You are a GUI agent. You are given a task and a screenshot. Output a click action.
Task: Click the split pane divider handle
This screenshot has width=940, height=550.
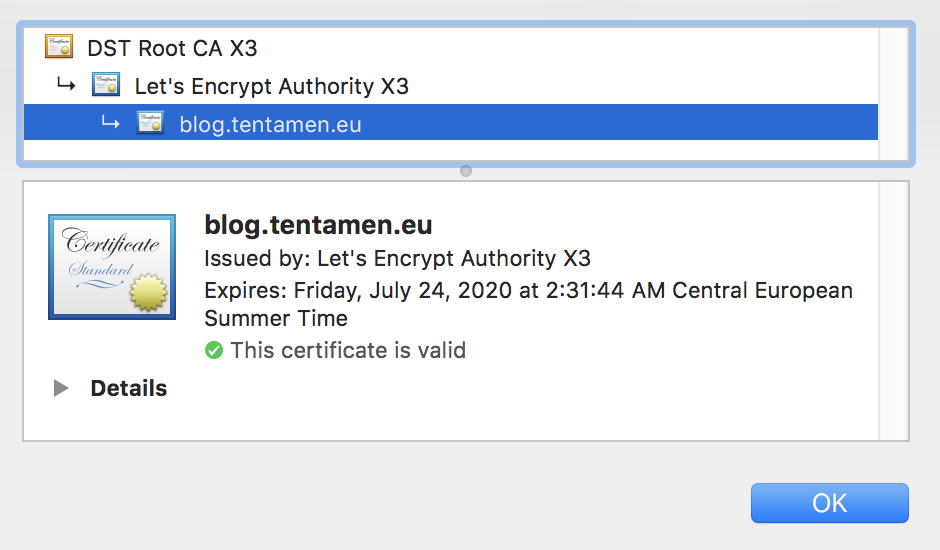click(466, 171)
